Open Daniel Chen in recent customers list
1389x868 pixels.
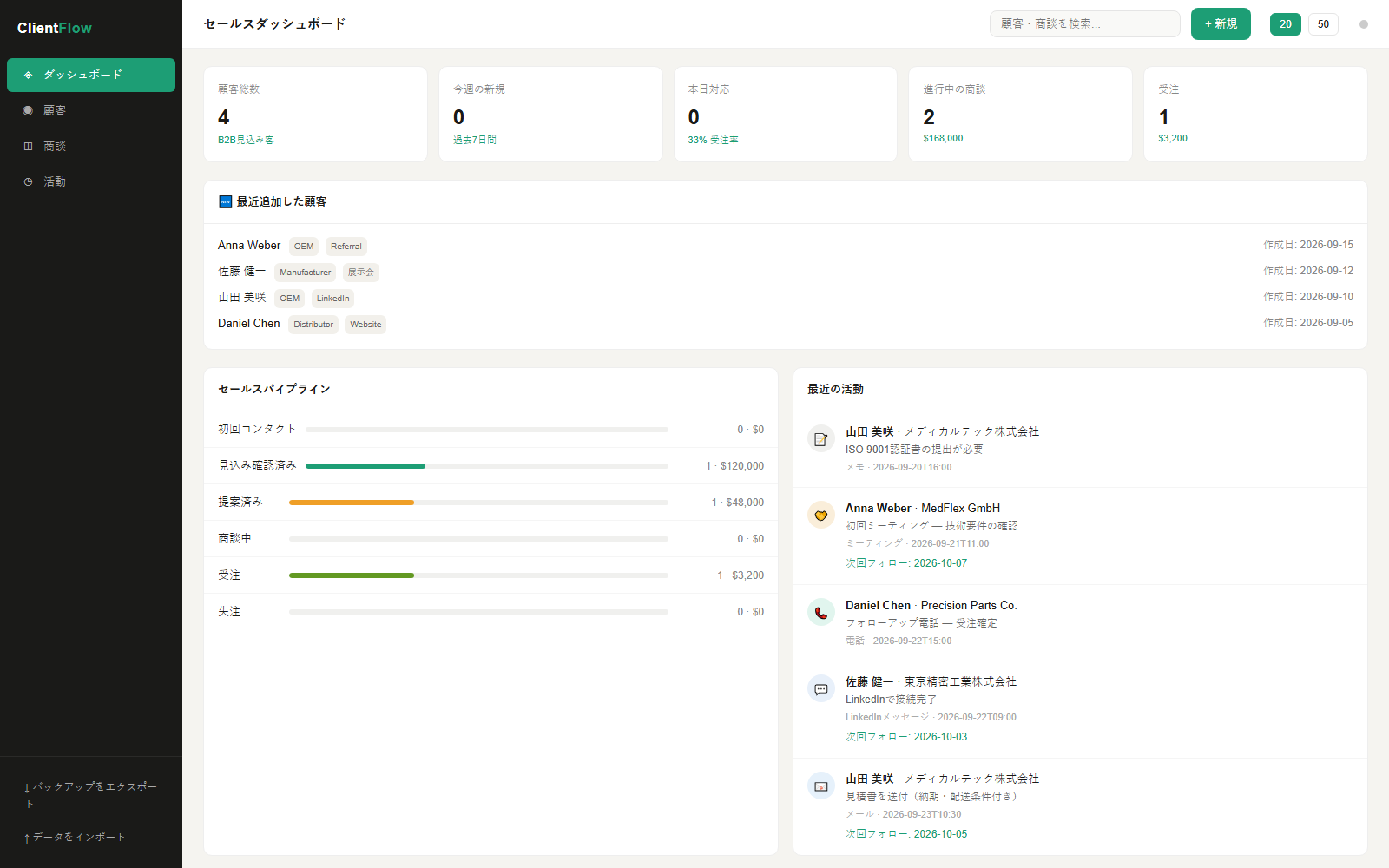[249, 324]
